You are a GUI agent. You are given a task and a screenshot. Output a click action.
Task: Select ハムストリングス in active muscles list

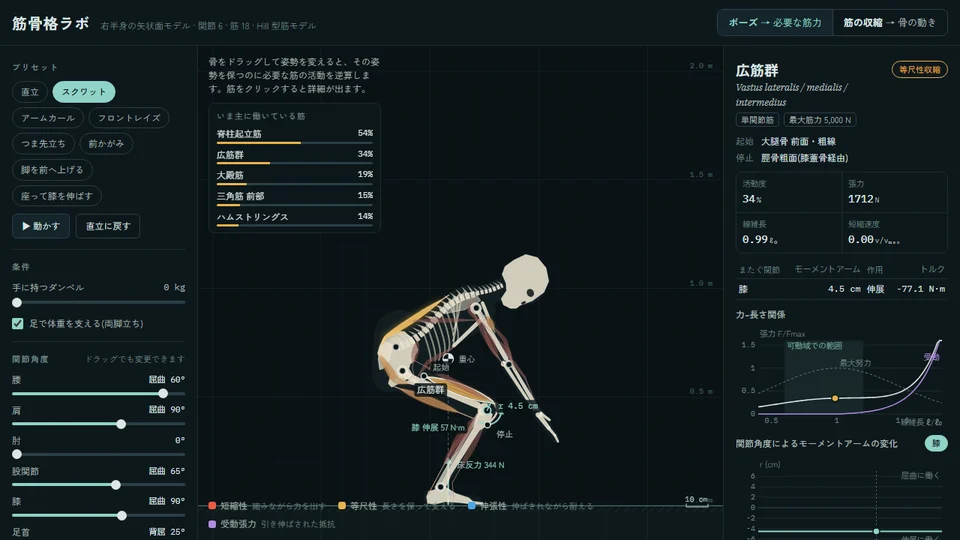[x=294, y=219]
